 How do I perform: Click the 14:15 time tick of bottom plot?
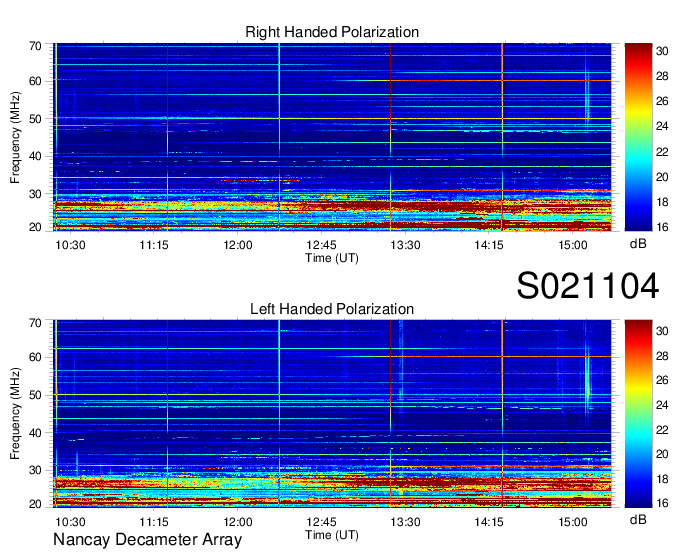coord(489,522)
